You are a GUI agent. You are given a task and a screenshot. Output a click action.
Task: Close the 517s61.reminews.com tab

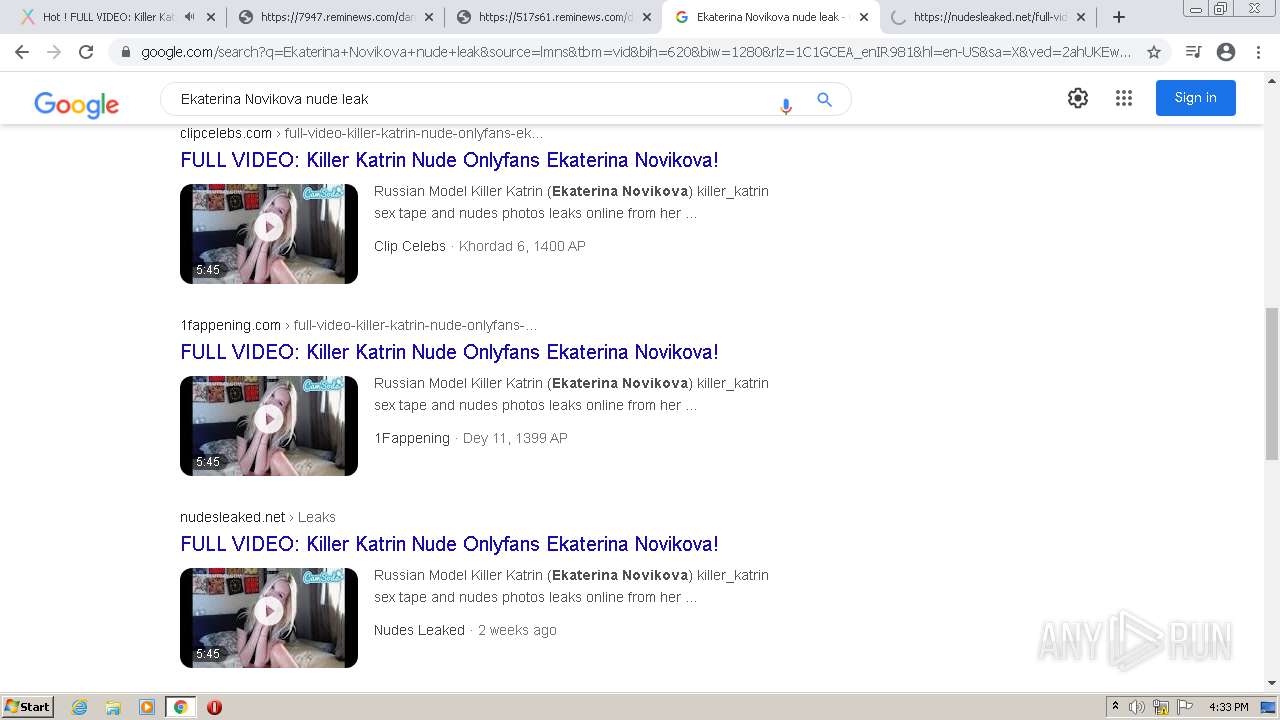click(x=647, y=17)
